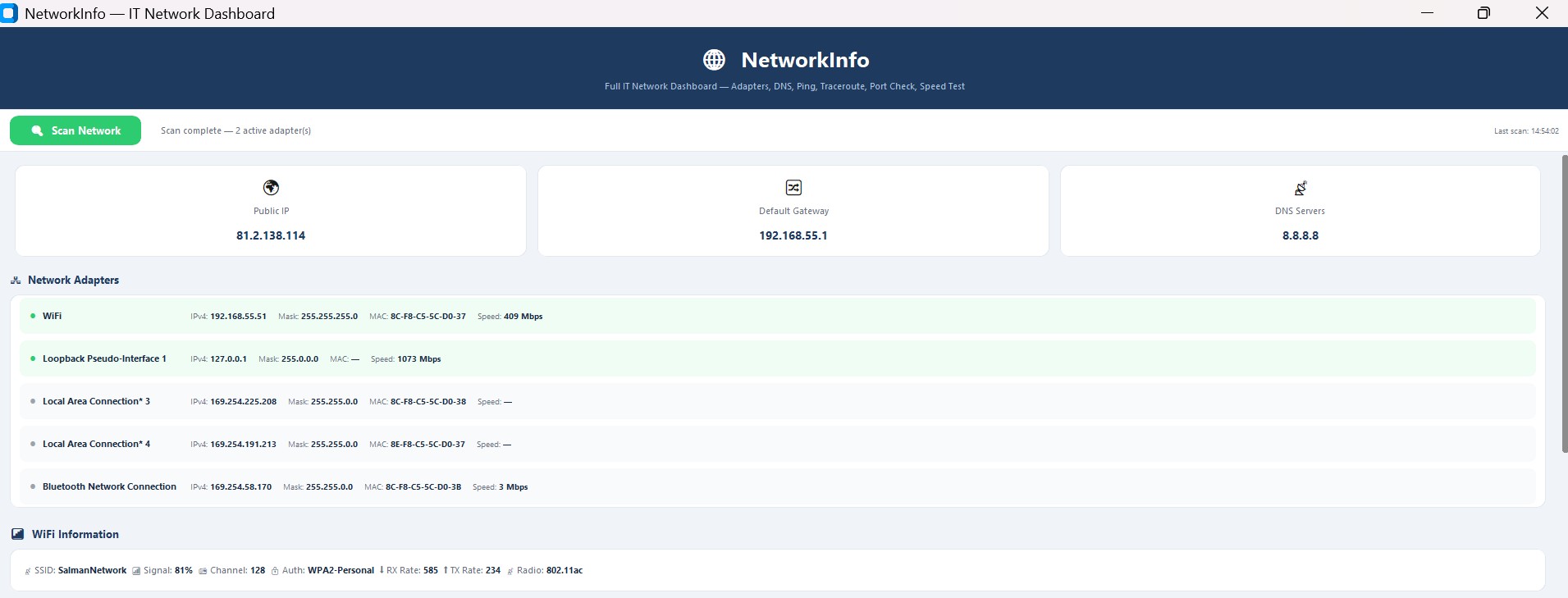Click gray status dot beside Local Area Connection* 4

(33, 444)
